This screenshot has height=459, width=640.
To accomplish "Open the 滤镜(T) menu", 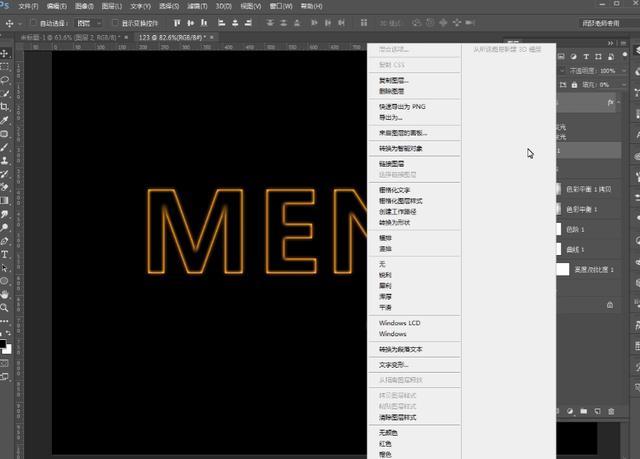I will (x=197, y=6).
